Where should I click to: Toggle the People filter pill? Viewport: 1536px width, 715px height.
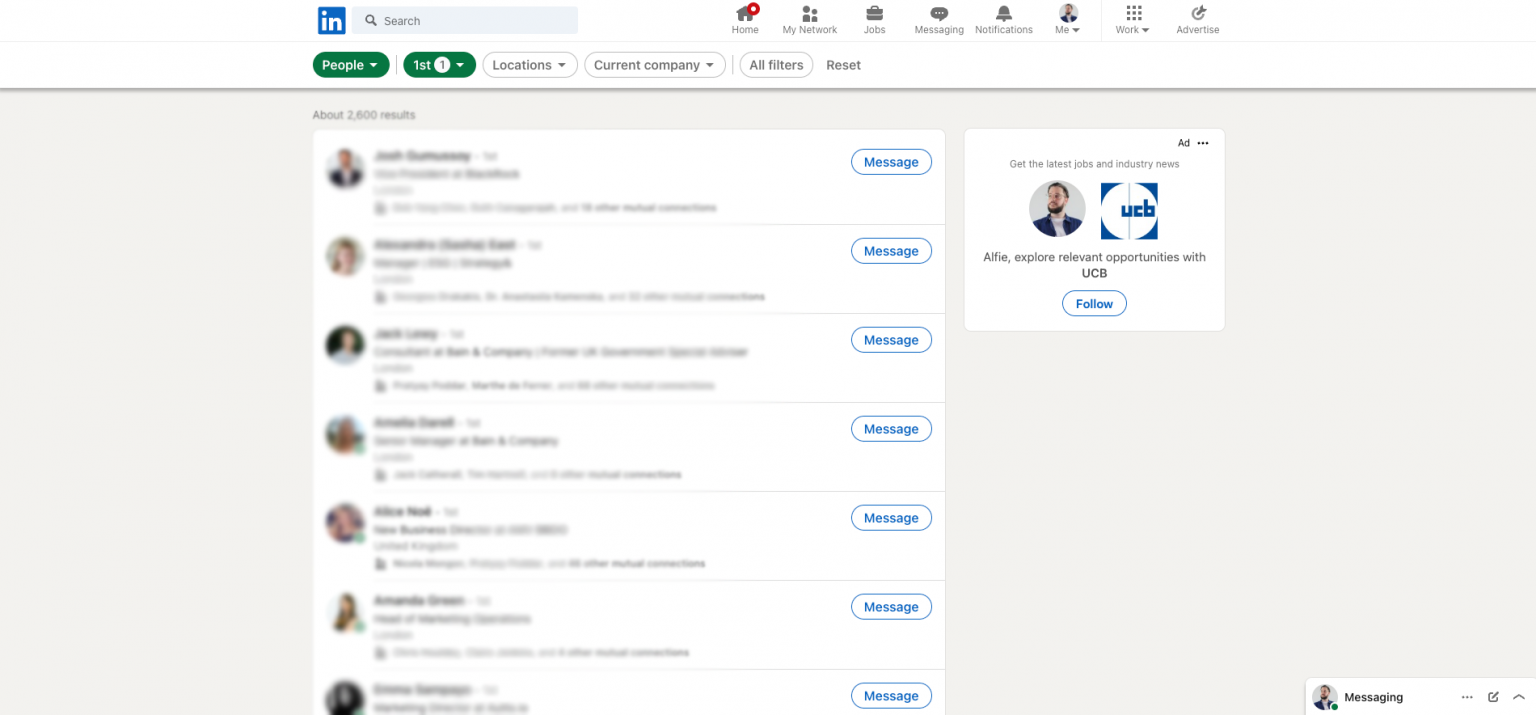click(351, 64)
